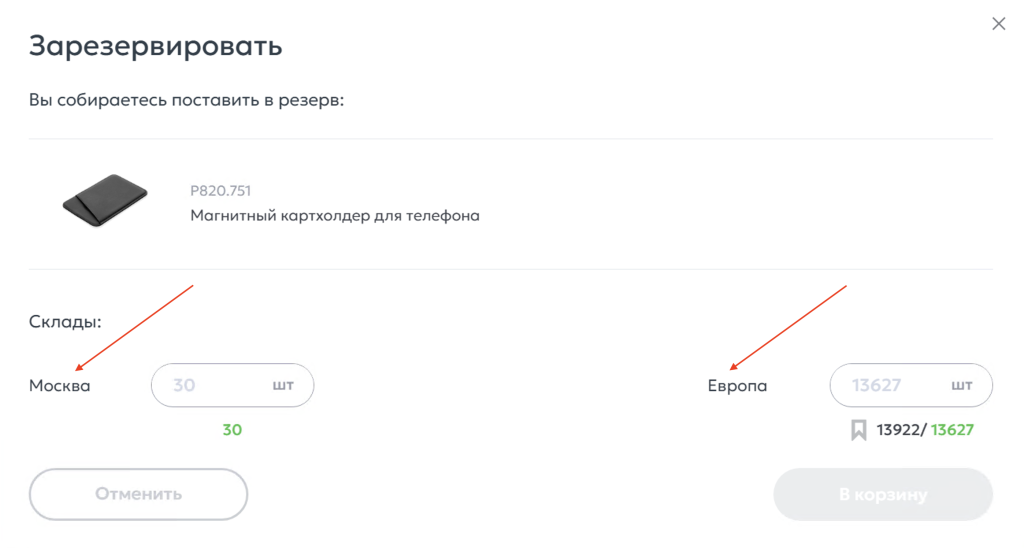Click the product code P820.751
Screen dimensions: 1024x548
(220, 190)
